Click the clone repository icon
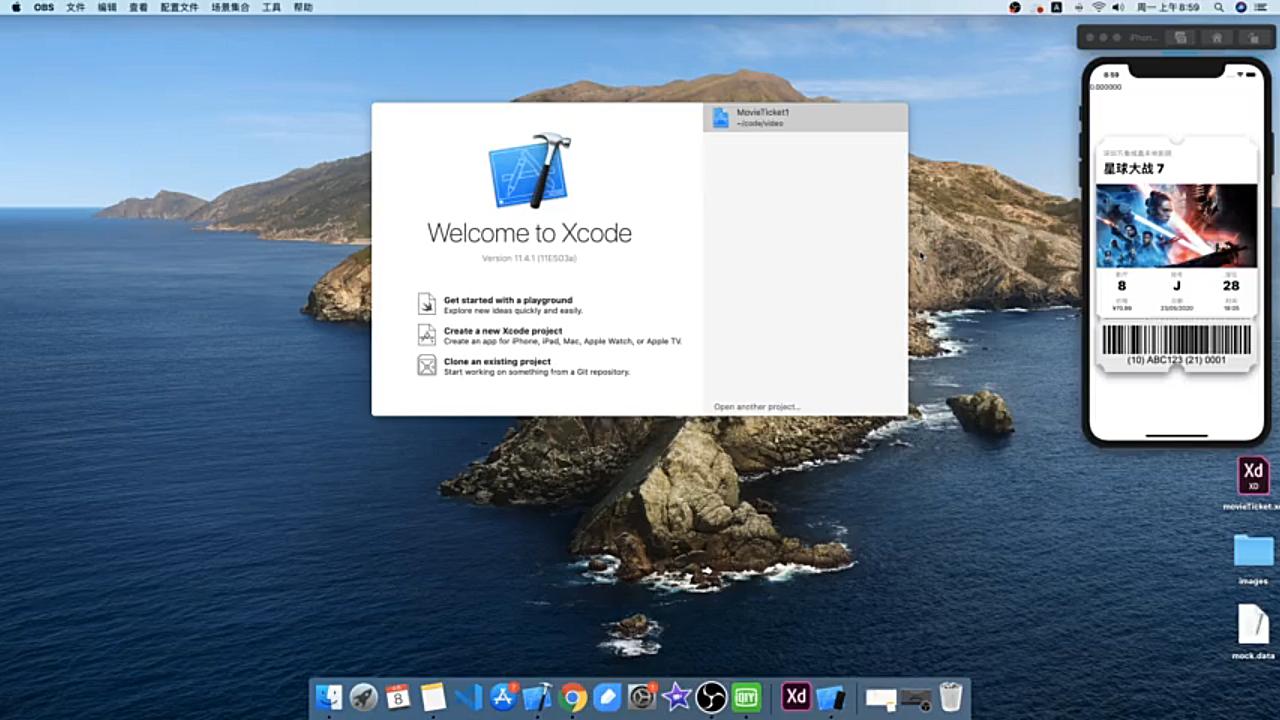 click(427, 365)
